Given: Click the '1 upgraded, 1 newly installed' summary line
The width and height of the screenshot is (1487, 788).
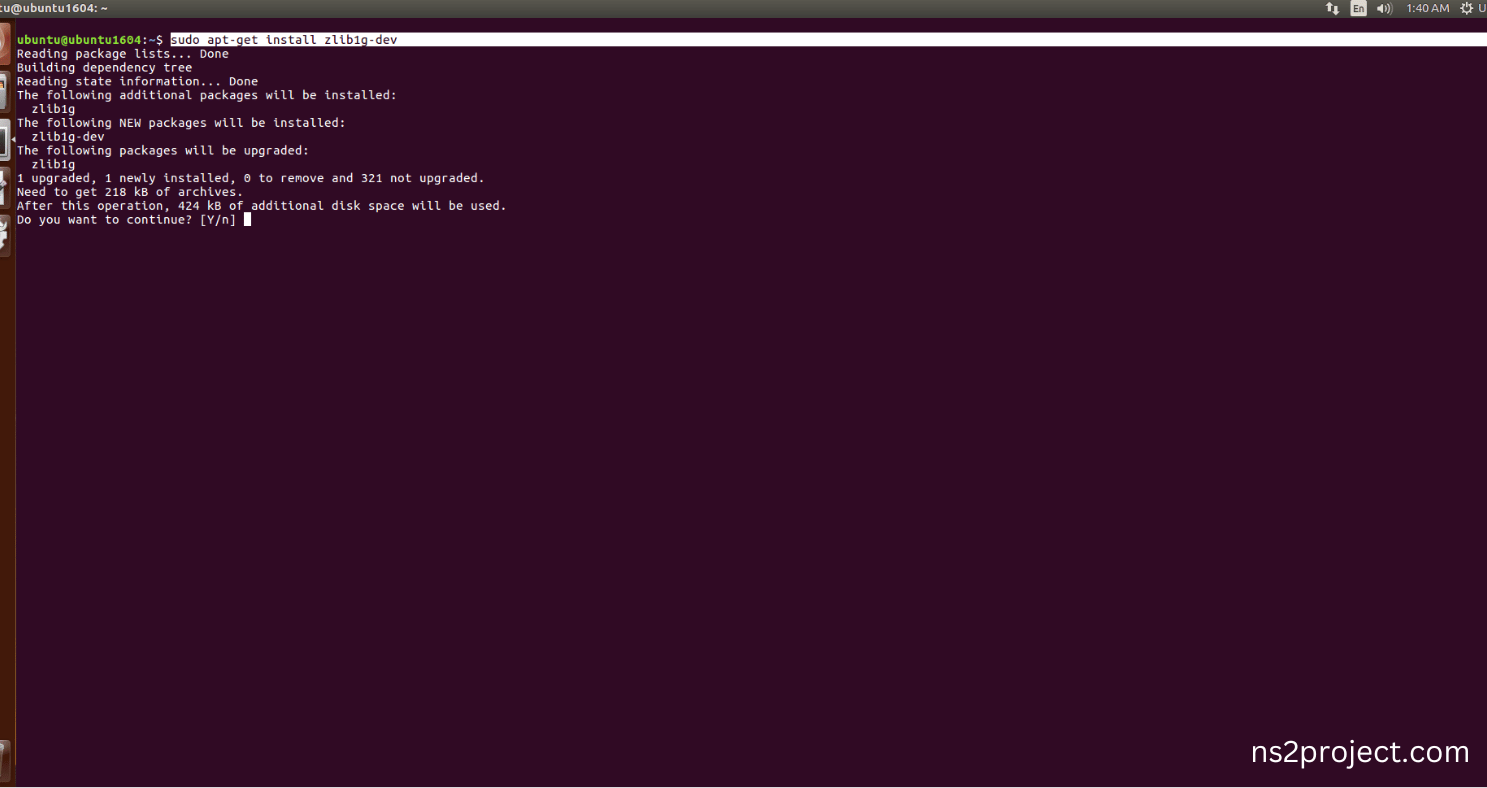Looking at the screenshot, I should click(250, 178).
